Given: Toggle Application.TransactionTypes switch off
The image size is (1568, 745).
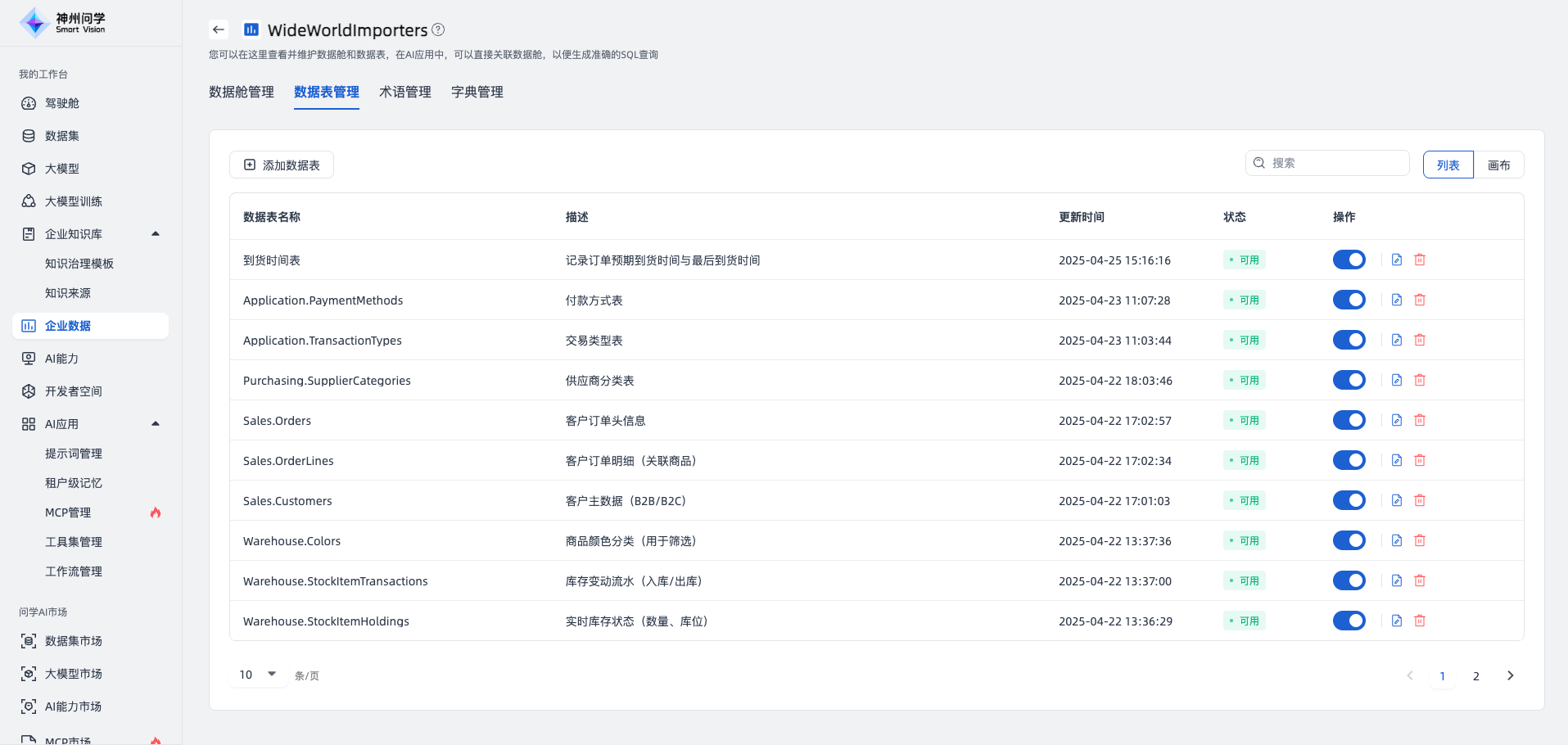Looking at the screenshot, I should point(1349,340).
